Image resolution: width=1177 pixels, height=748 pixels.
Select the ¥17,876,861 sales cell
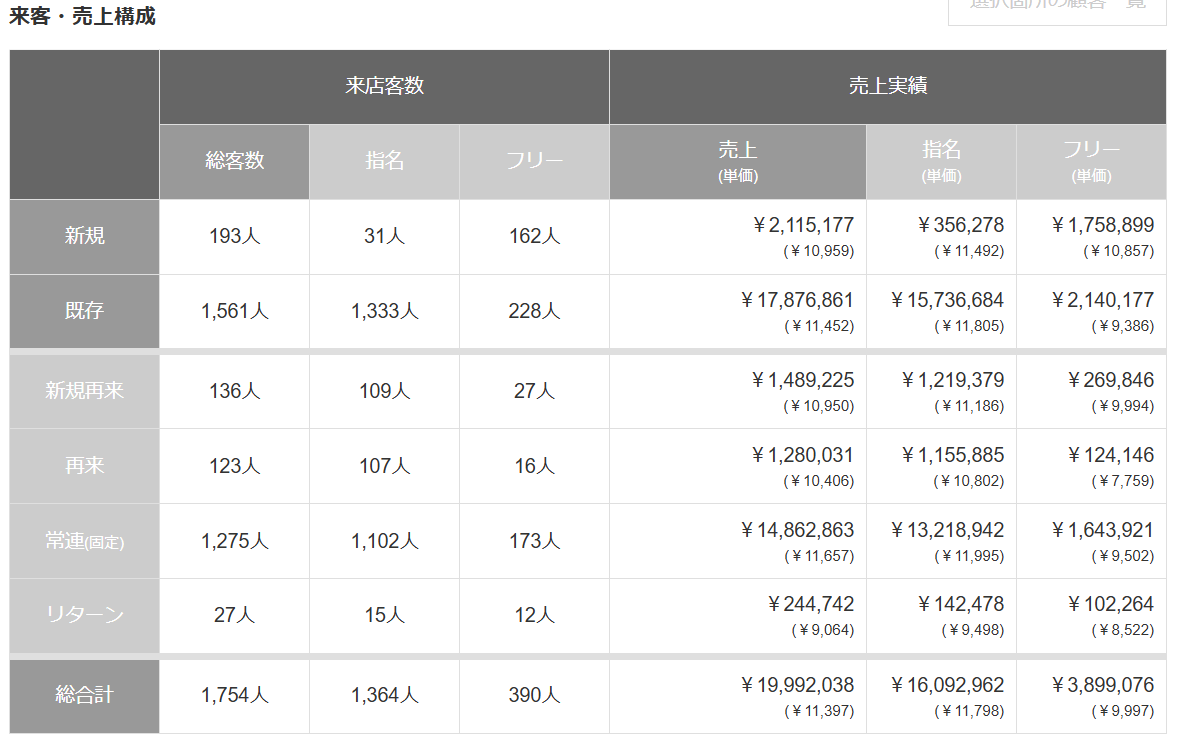(797, 301)
